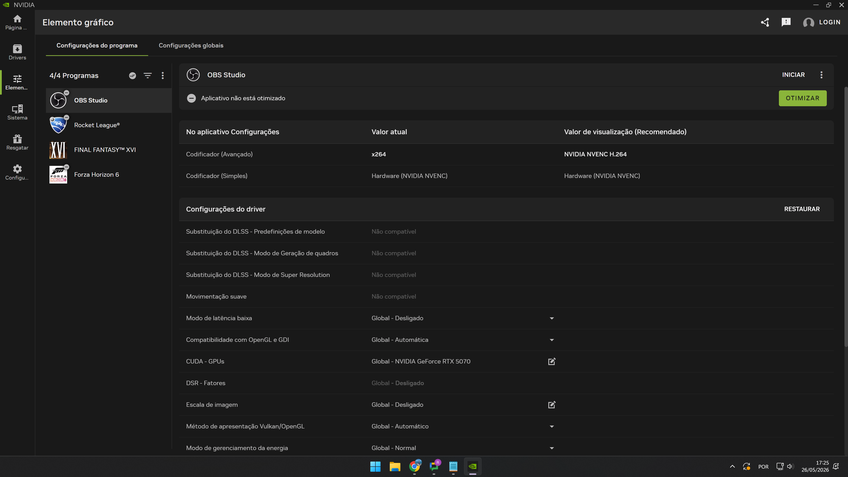Click the 4/4 Programas heading
848x477 pixels.
74,76
